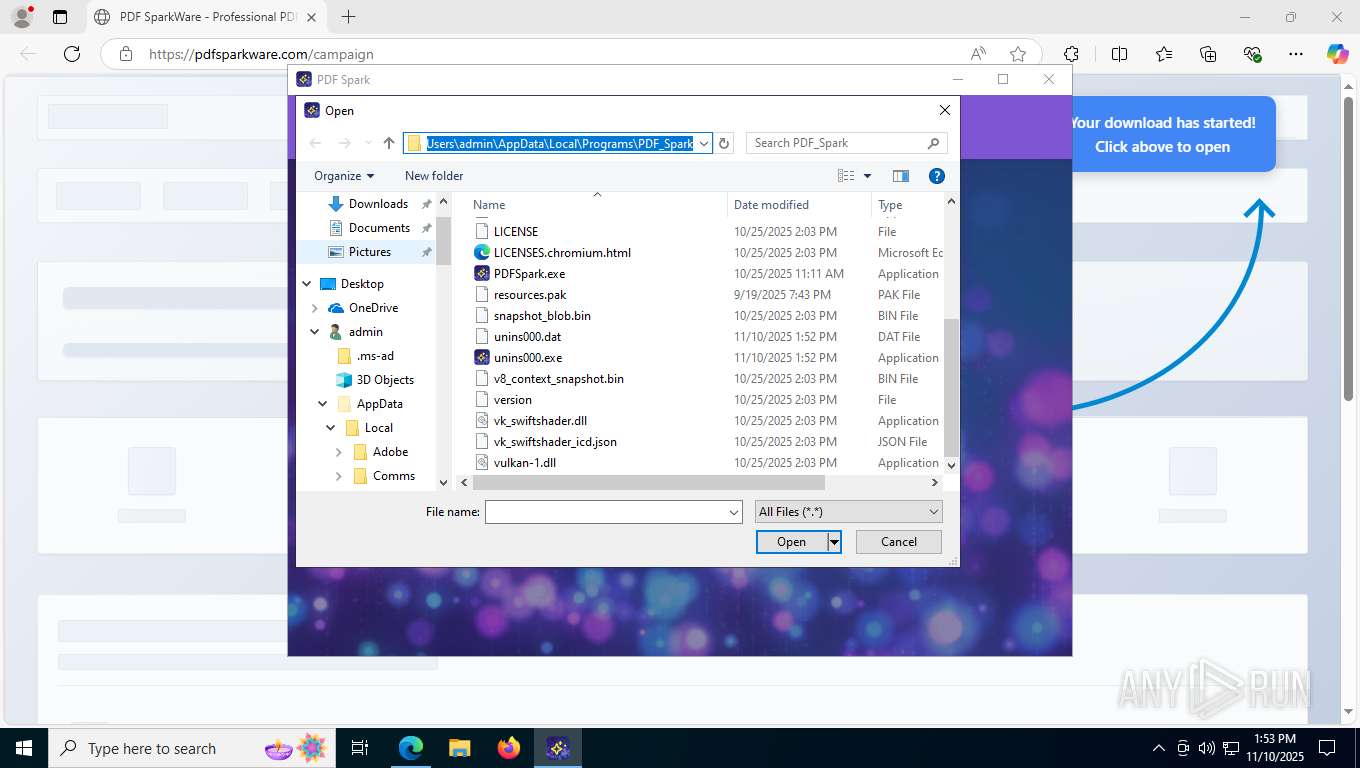
Task: Open browser essentials heart icon
Action: point(1252,54)
